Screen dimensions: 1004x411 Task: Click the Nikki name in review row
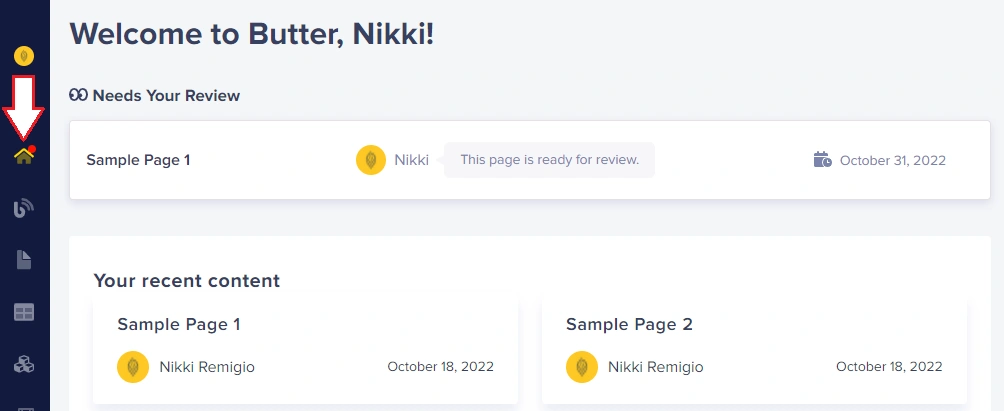point(412,160)
